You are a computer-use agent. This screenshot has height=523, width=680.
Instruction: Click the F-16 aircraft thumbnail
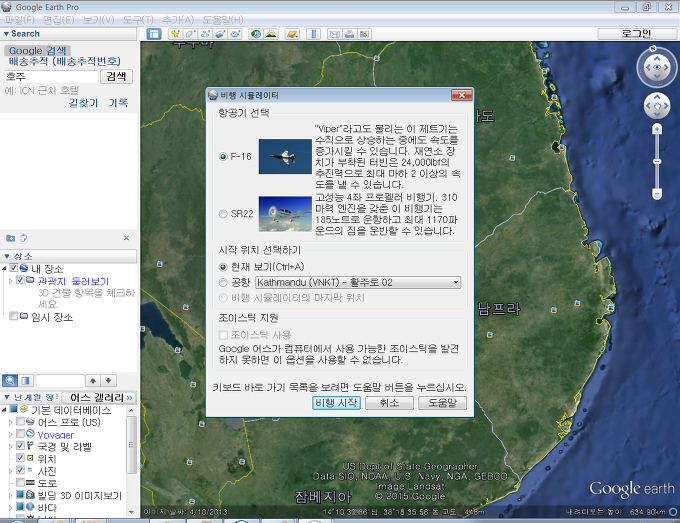[x=285, y=157]
